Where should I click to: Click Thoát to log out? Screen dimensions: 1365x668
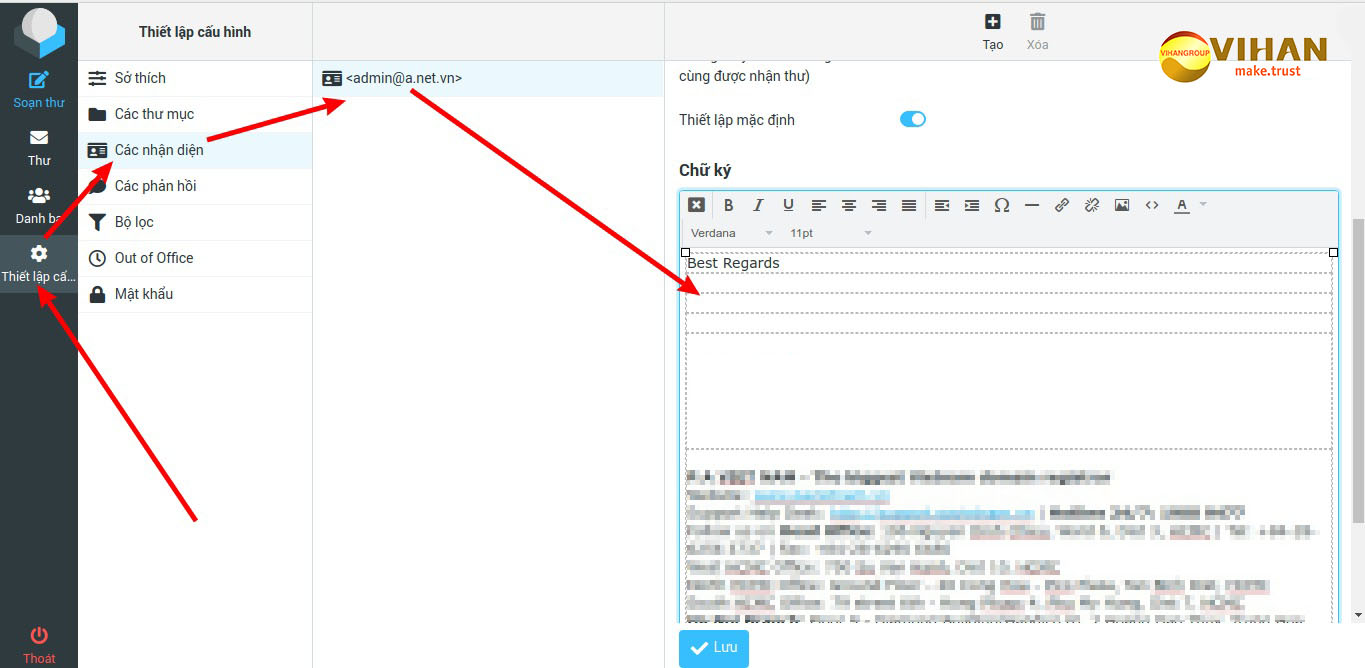pyautogui.click(x=39, y=644)
